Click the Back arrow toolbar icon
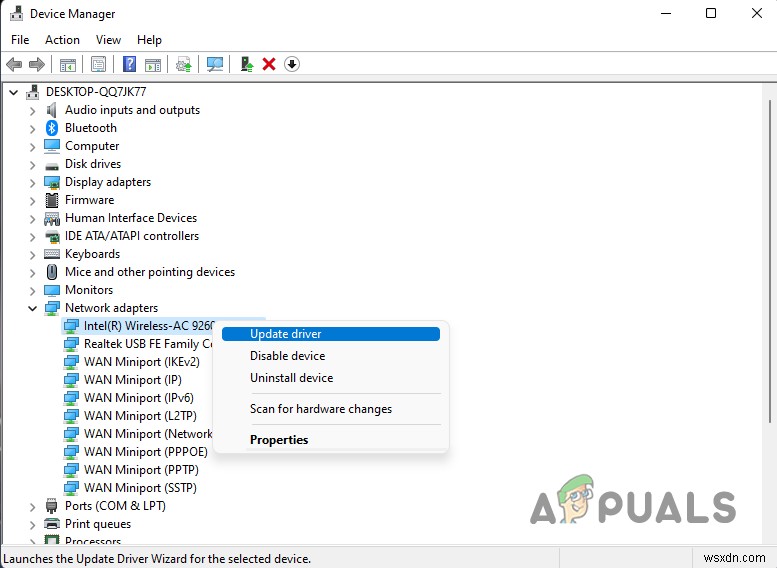 (x=14, y=64)
